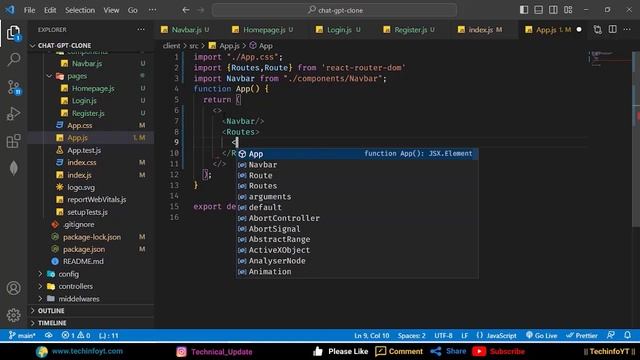640x360 pixels.
Task: Open the Source Control view
Action: tap(13, 87)
